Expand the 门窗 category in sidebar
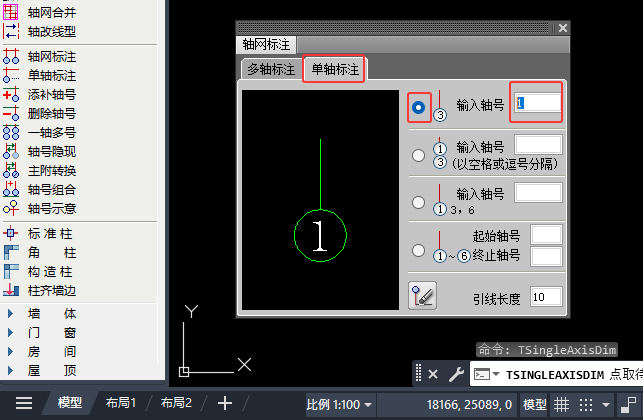Viewport: 643px width, 420px height. pyautogui.click(x=11, y=333)
